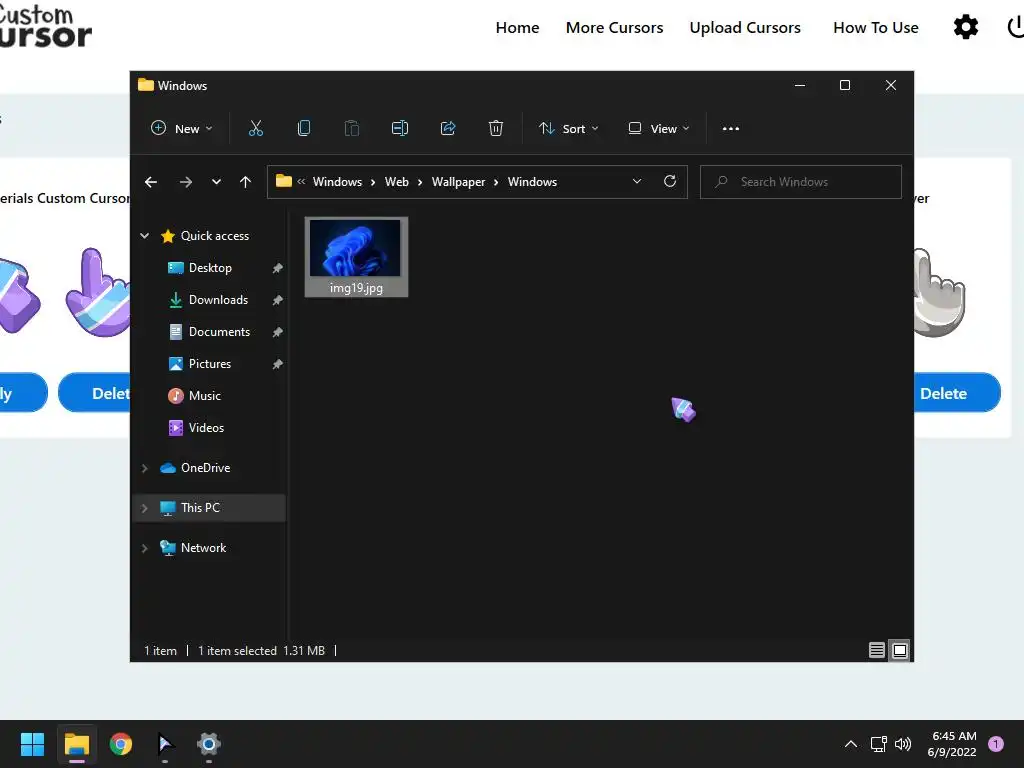
Task: Show hidden system tray icons
Action: [x=851, y=744]
